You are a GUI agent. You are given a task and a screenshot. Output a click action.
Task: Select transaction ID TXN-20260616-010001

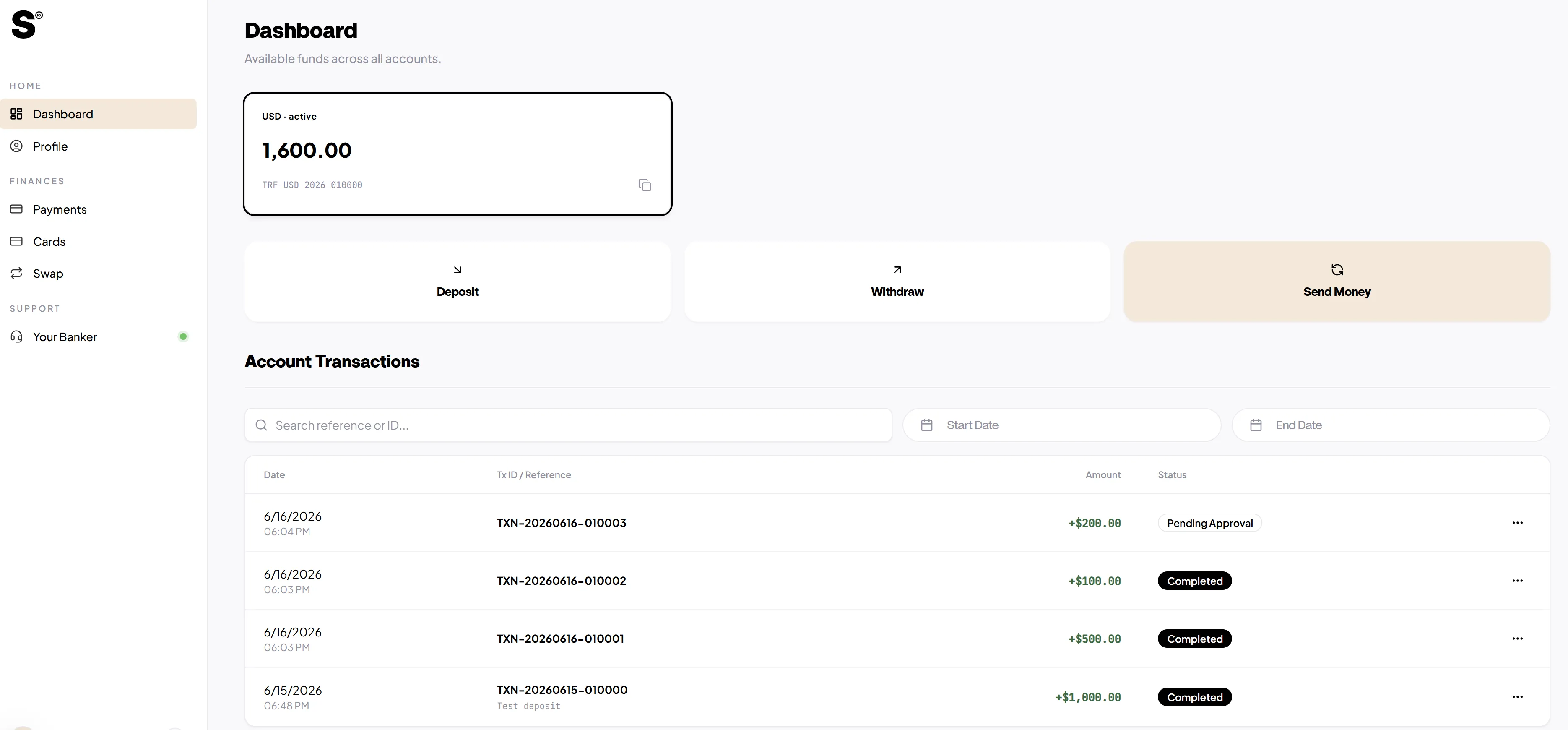[561, 639]
